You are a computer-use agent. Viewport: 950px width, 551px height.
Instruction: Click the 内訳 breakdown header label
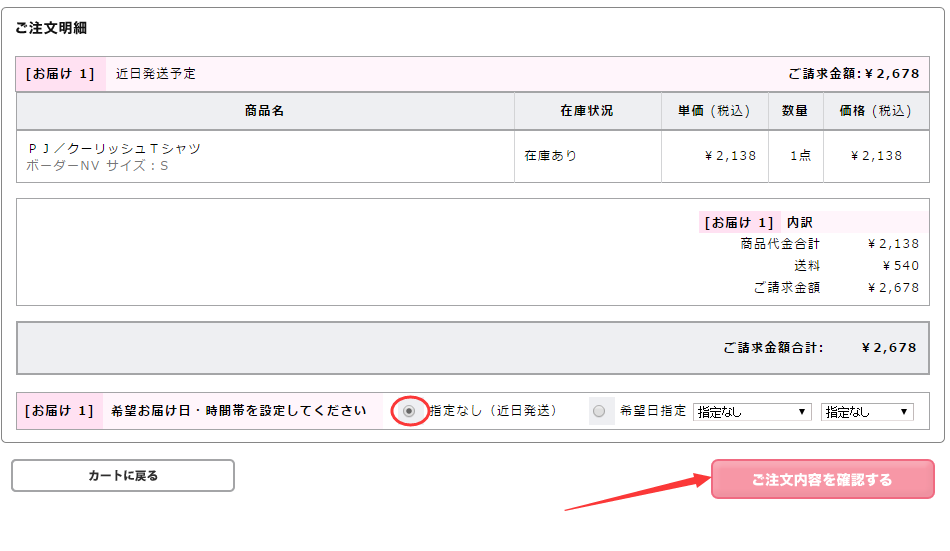(x=800, y=222)
